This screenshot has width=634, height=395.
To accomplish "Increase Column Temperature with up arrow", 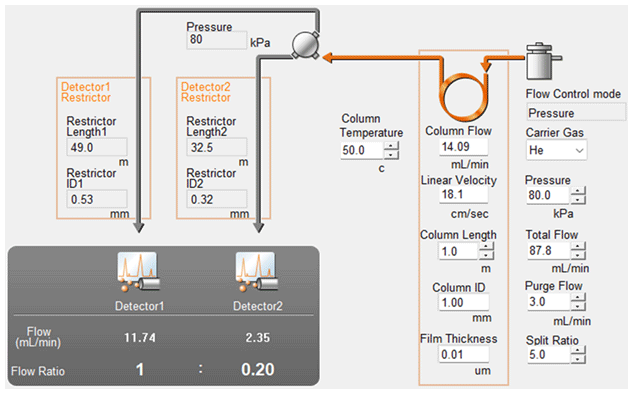I will point(391,146).
